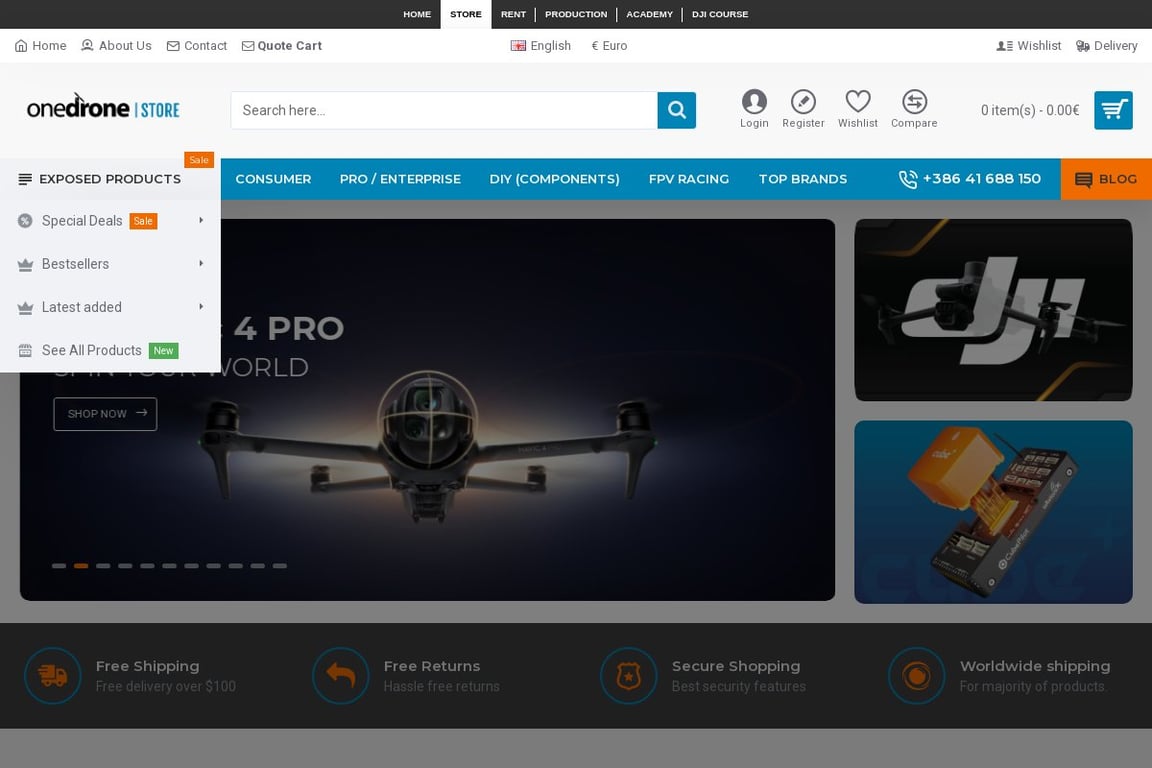Click the SHOP NOW button
This screenshot has height=768, width=1152.
[x=105, y=414]
